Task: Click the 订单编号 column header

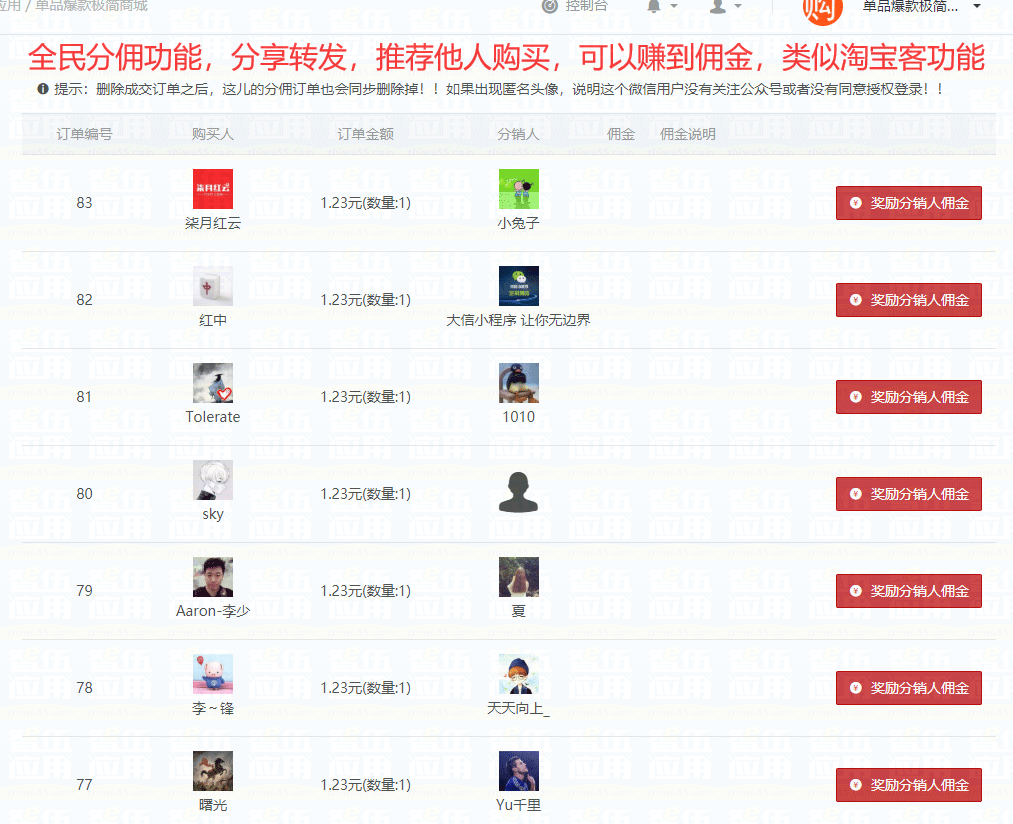Action: pyautogui.click(x=84, y=134)
